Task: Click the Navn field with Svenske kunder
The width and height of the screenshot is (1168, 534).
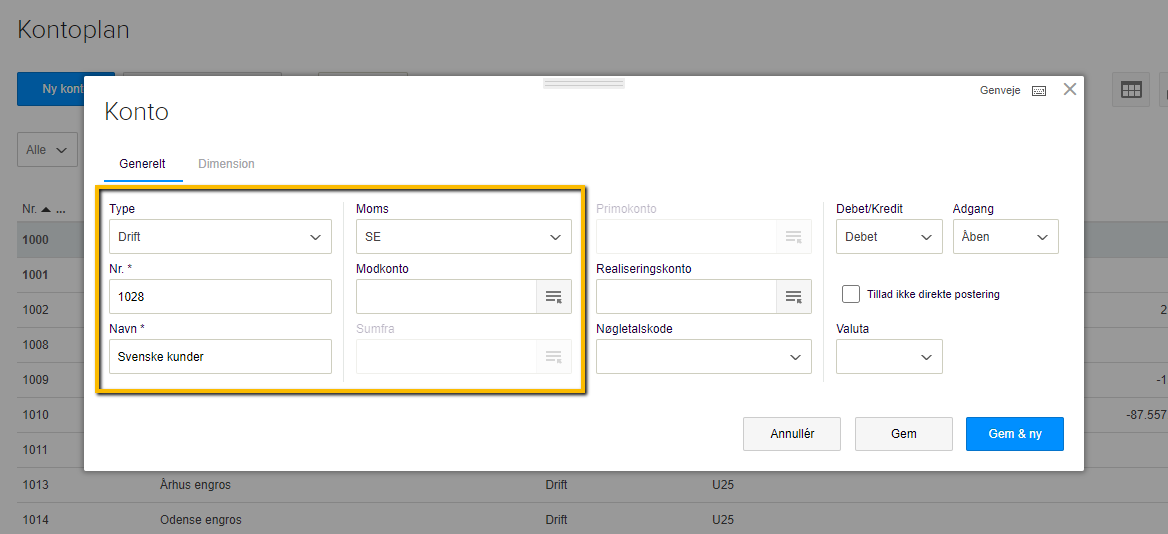Action: 220,357
